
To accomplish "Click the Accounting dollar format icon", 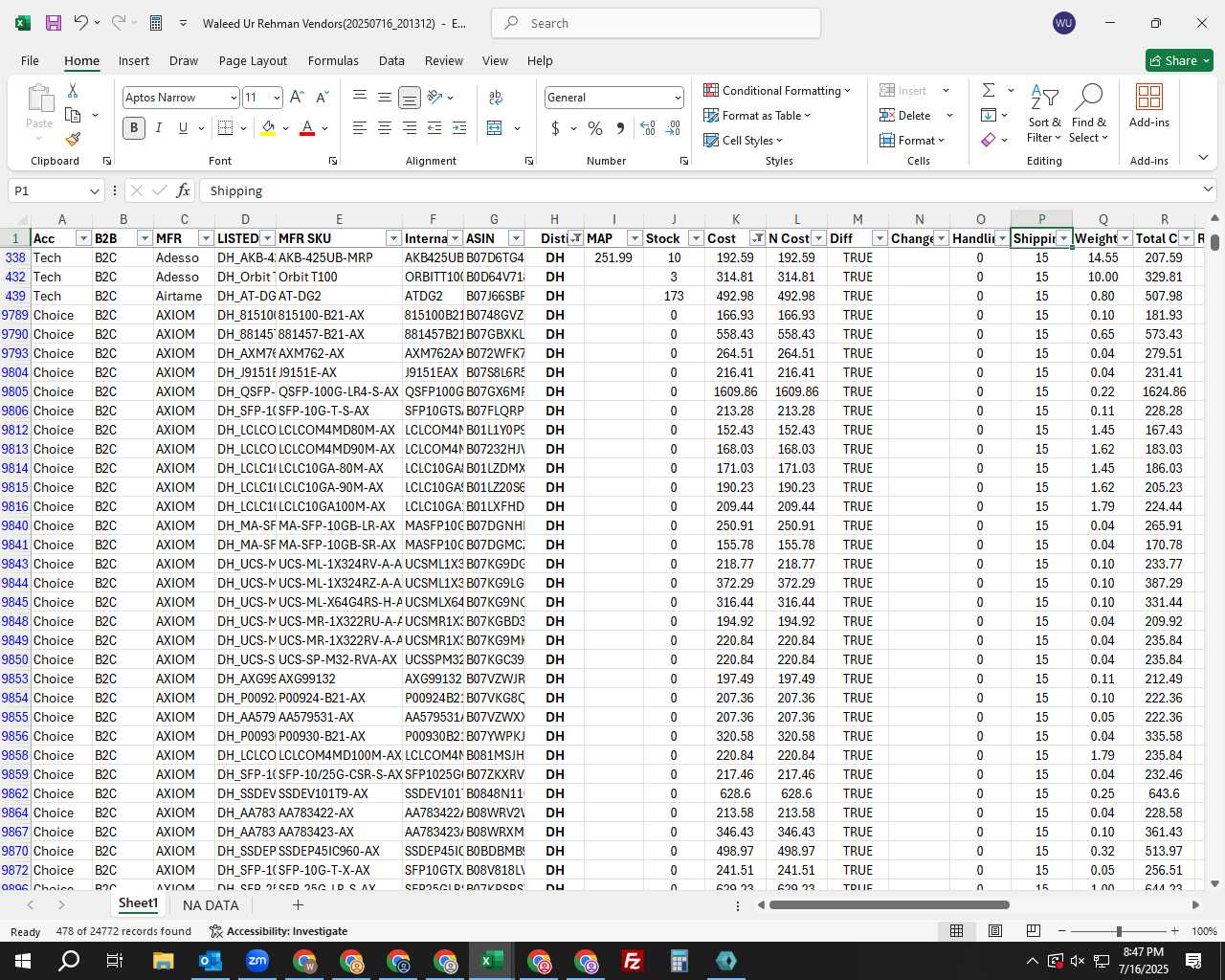I will (555, 128).
